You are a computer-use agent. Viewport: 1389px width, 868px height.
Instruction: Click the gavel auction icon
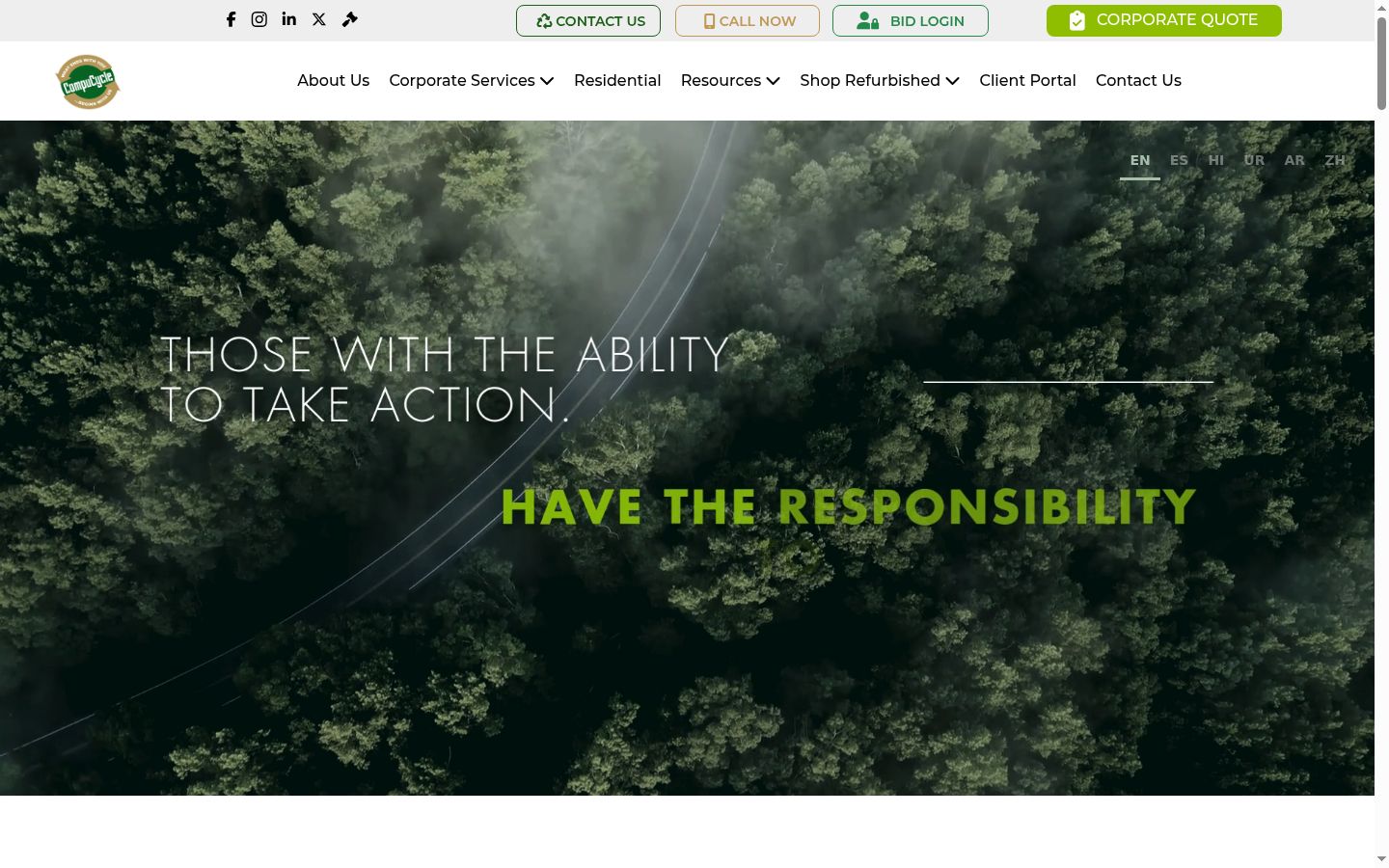(350, 19)
